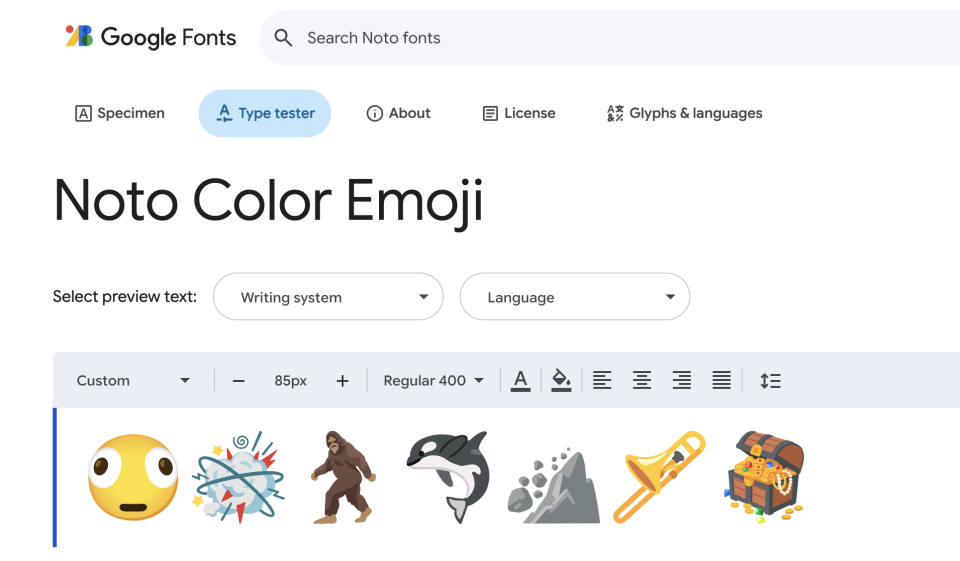This screenshot has height=561, width=960.
Task: Click the flushed wide-eyed face emoji
Action: 133,477
